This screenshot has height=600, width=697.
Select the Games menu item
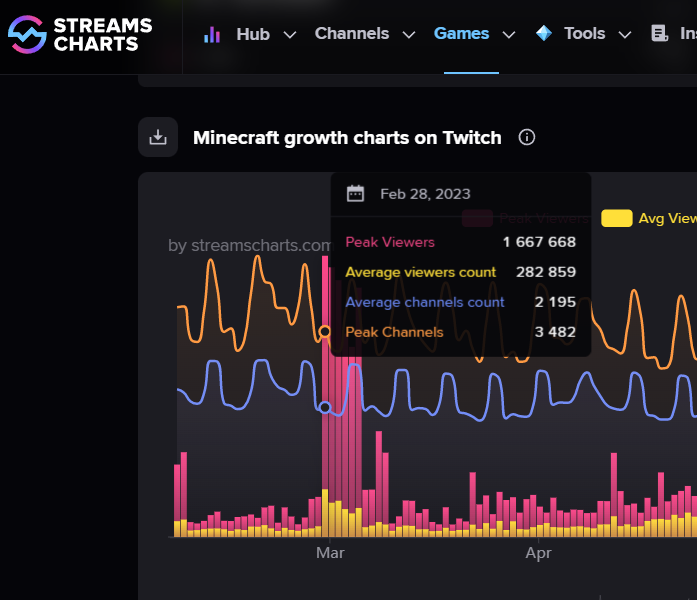pyautogui.click(x=461, y=33)
